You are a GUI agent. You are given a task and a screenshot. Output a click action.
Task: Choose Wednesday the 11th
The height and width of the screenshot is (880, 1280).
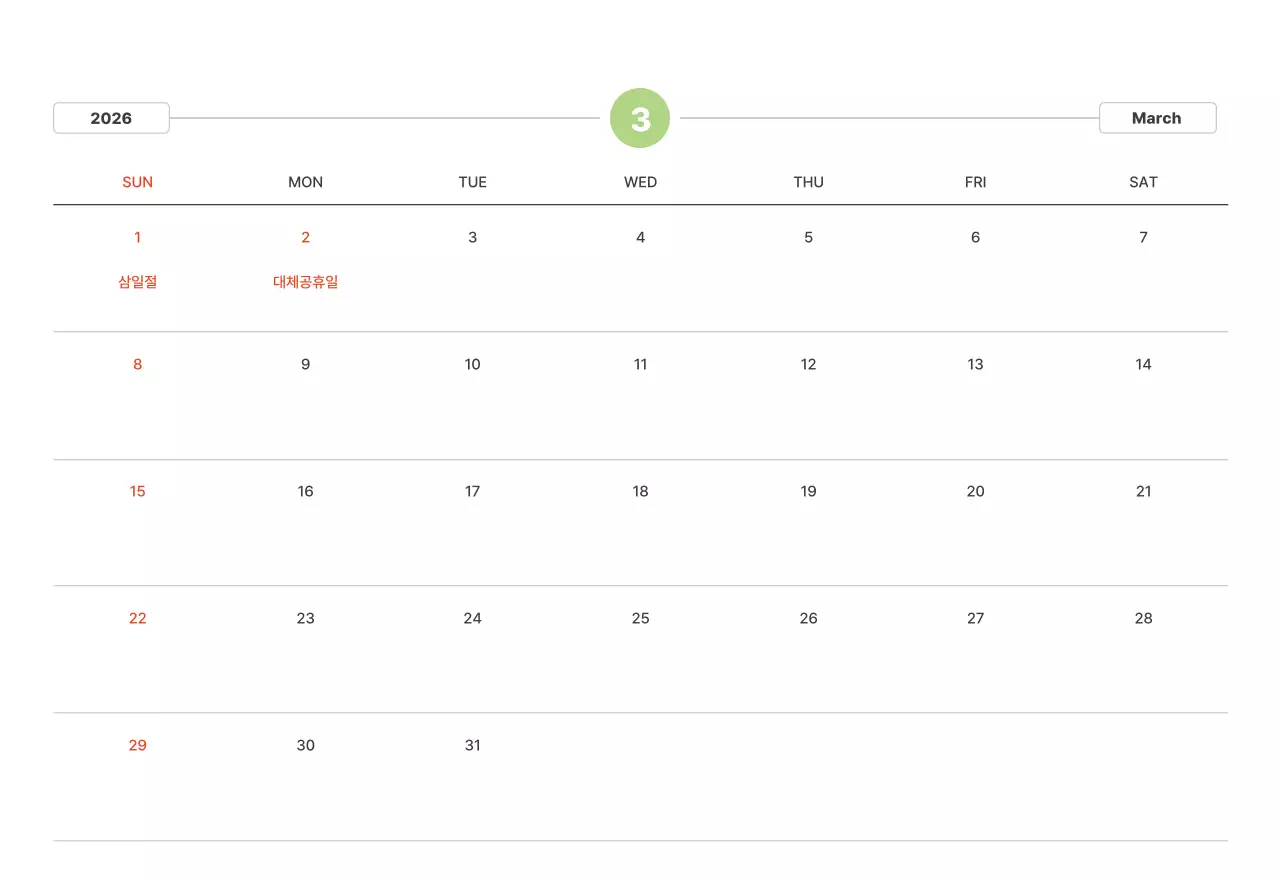tap(640, 364)
